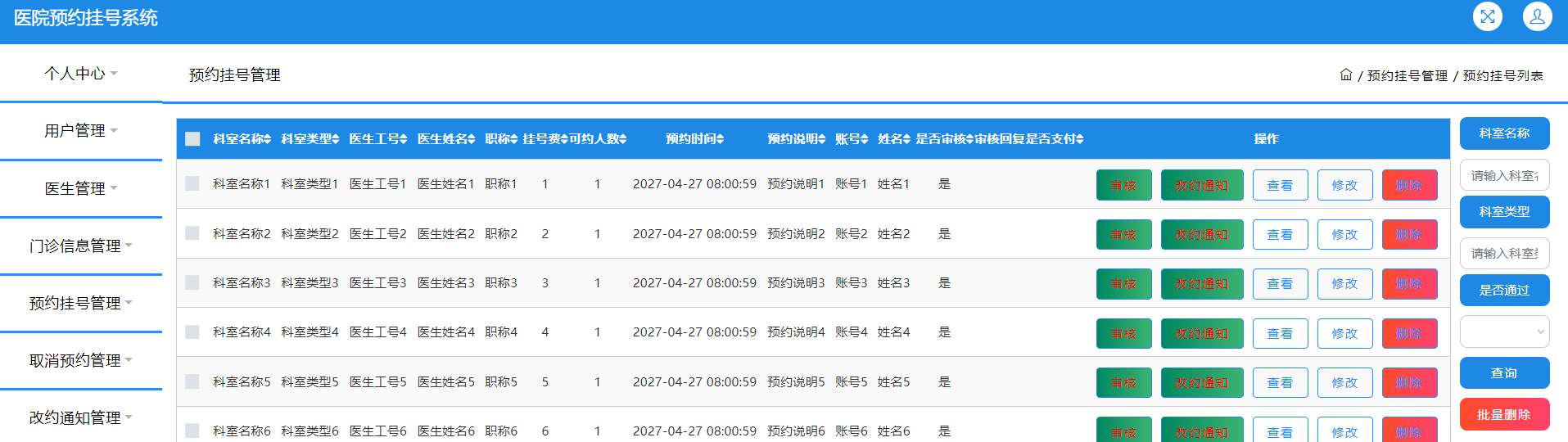Tick the select-all checkbox in table header
This screenshot has width=1568, height=442.
tap(192, 139)
